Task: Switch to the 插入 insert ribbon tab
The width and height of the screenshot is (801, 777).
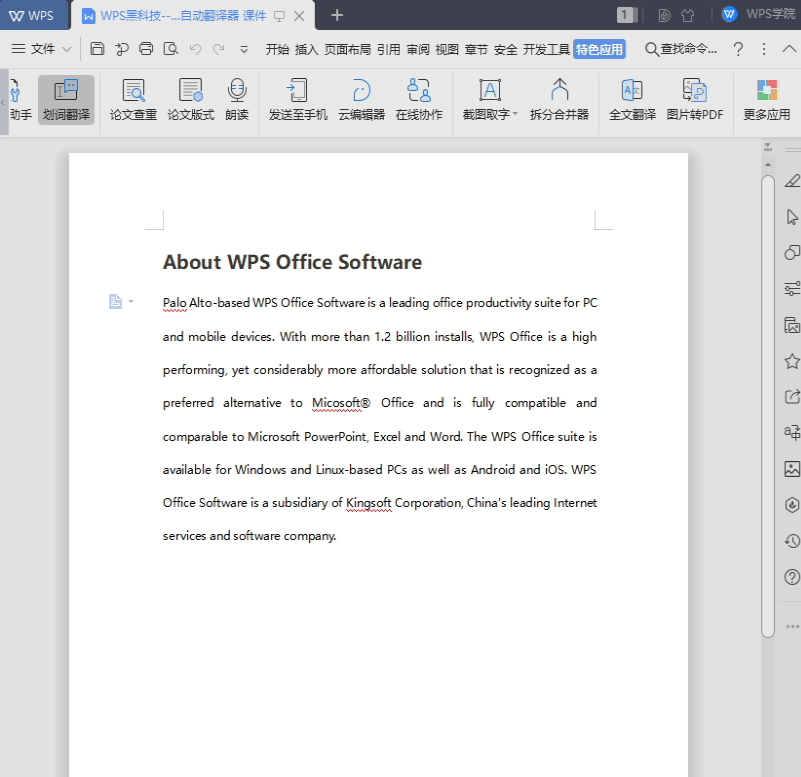Action: click(306, 49)
